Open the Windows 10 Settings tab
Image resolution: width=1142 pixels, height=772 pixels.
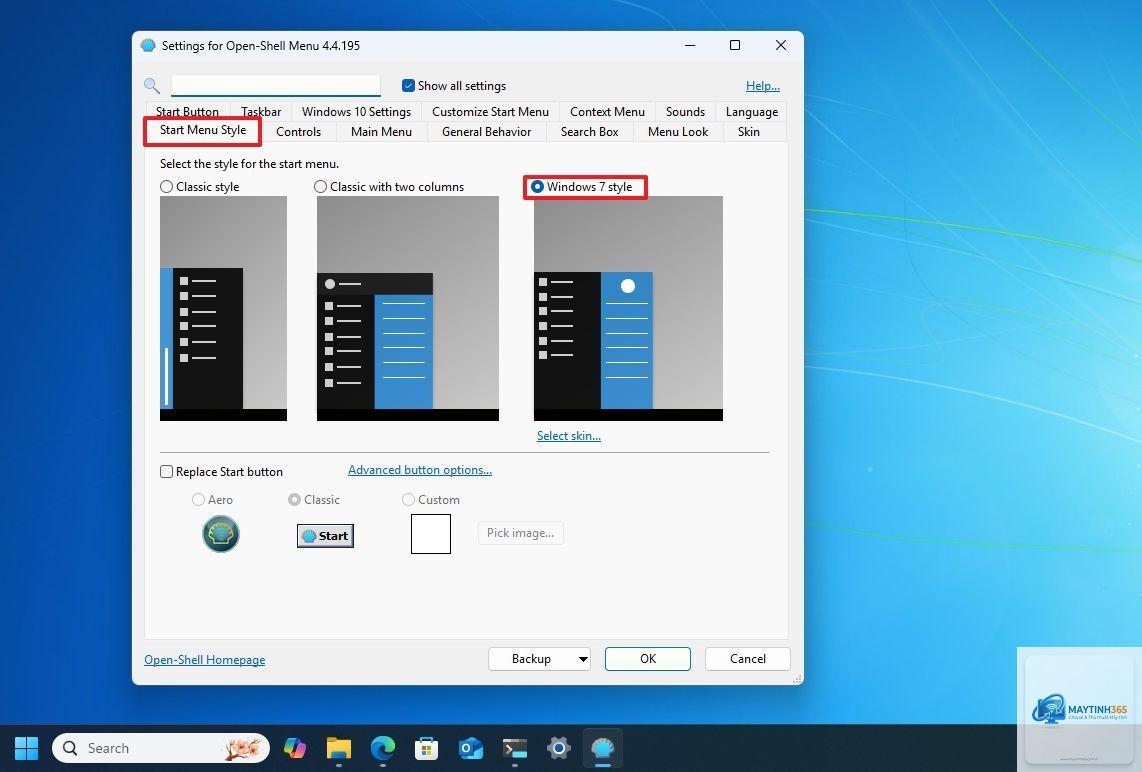pyautogui.click(x=356, y=111)
